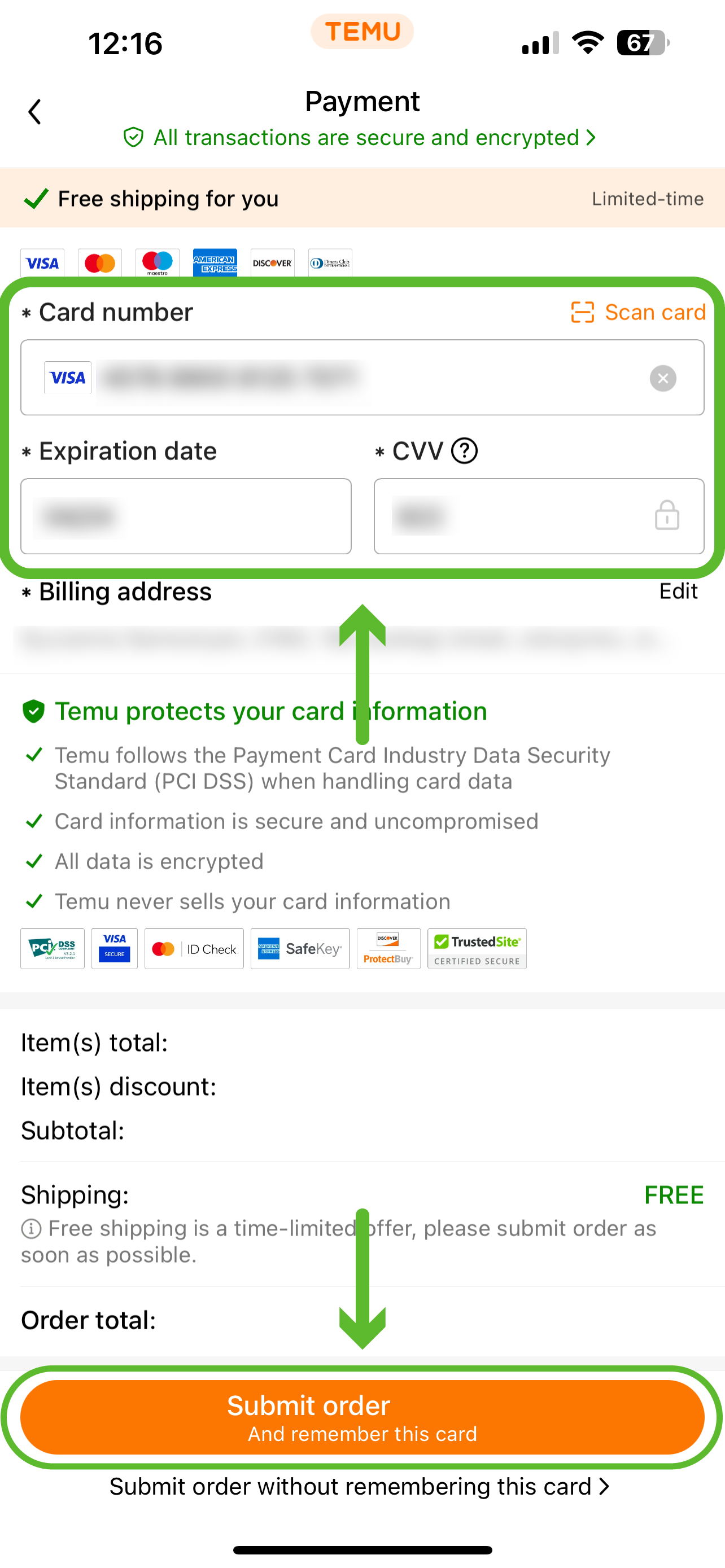Tap the CVV help question mark icon

[465, 451]
